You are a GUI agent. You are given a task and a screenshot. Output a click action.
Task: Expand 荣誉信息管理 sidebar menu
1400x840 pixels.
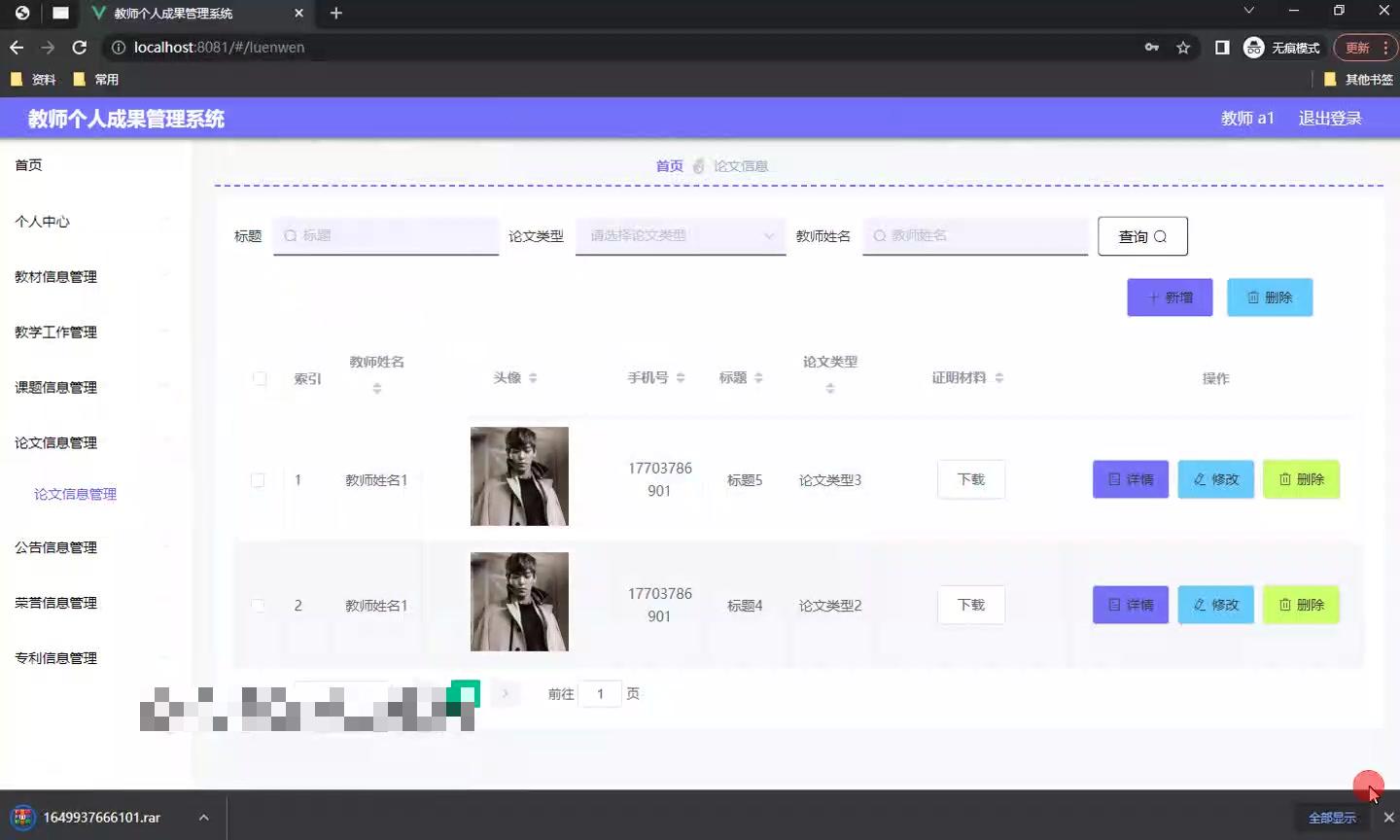(x=94, y=604)
